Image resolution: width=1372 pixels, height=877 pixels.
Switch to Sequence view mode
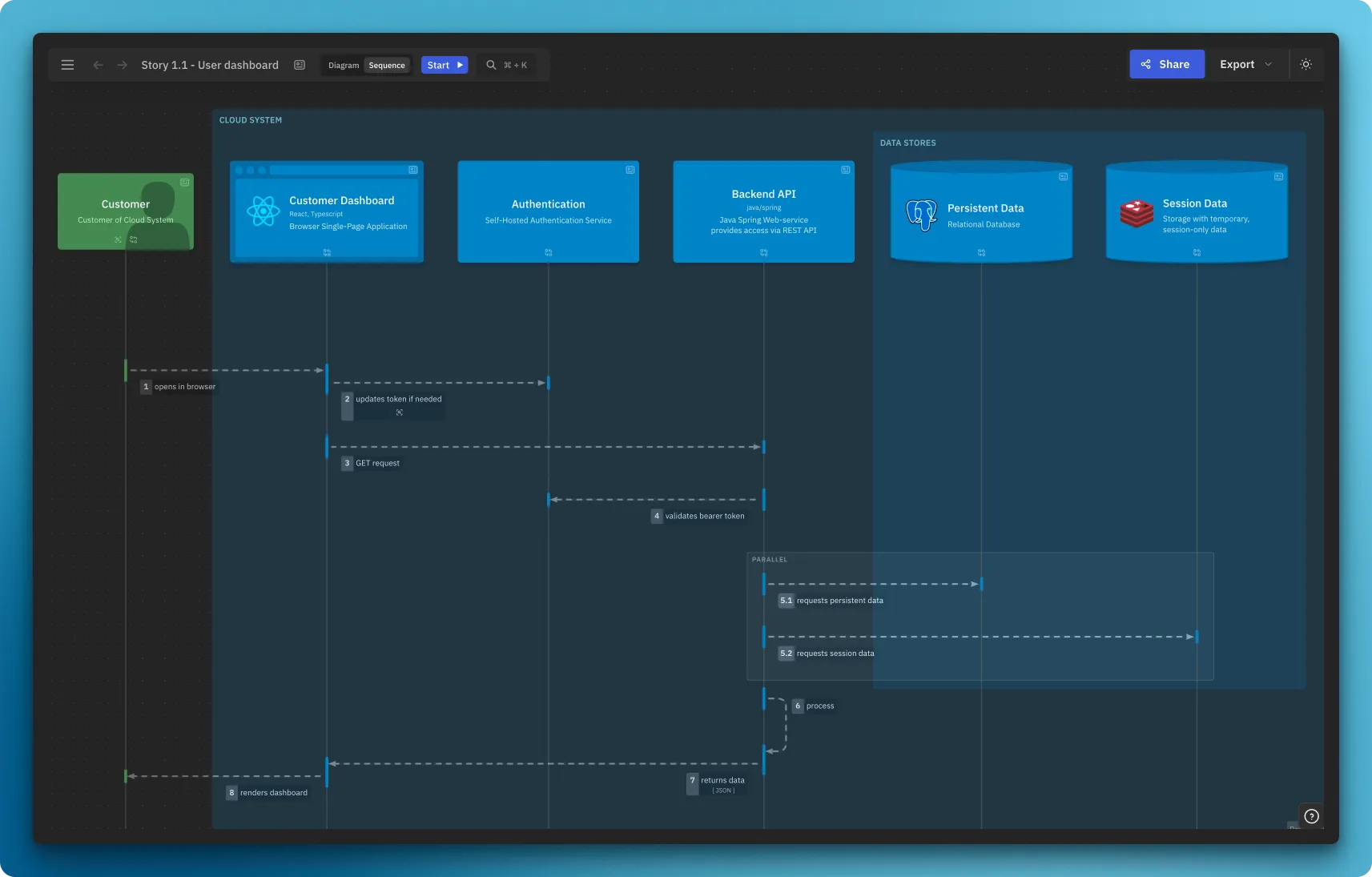point(387,66)
